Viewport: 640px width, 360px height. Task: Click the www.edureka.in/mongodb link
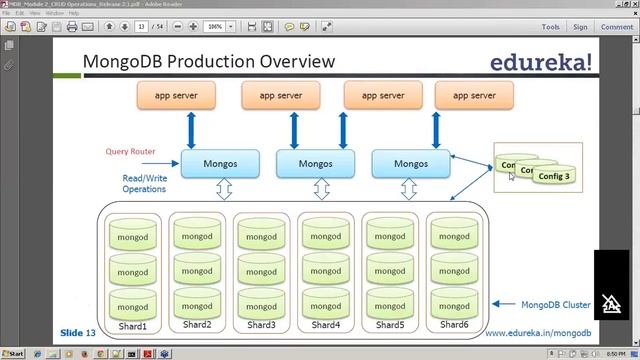pos(538,333)
